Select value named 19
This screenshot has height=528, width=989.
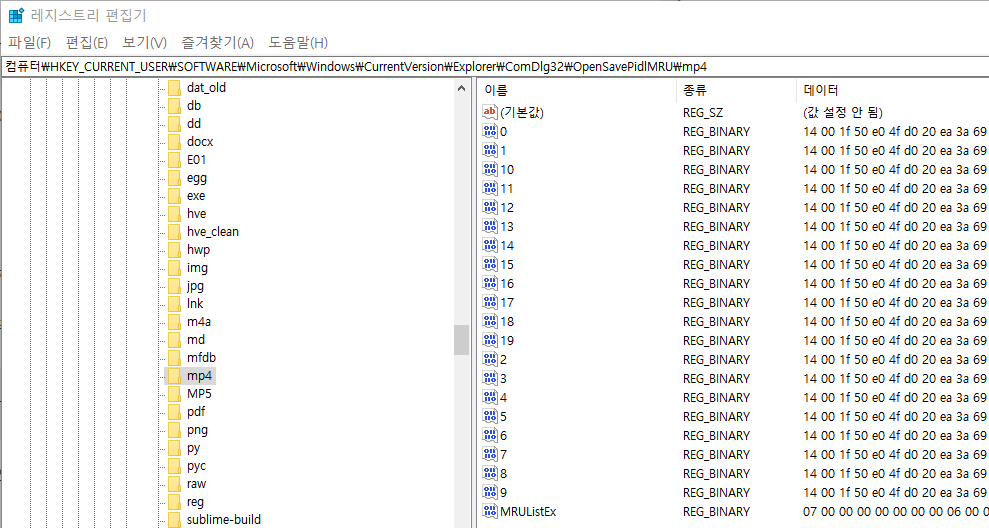pos(507,341)
